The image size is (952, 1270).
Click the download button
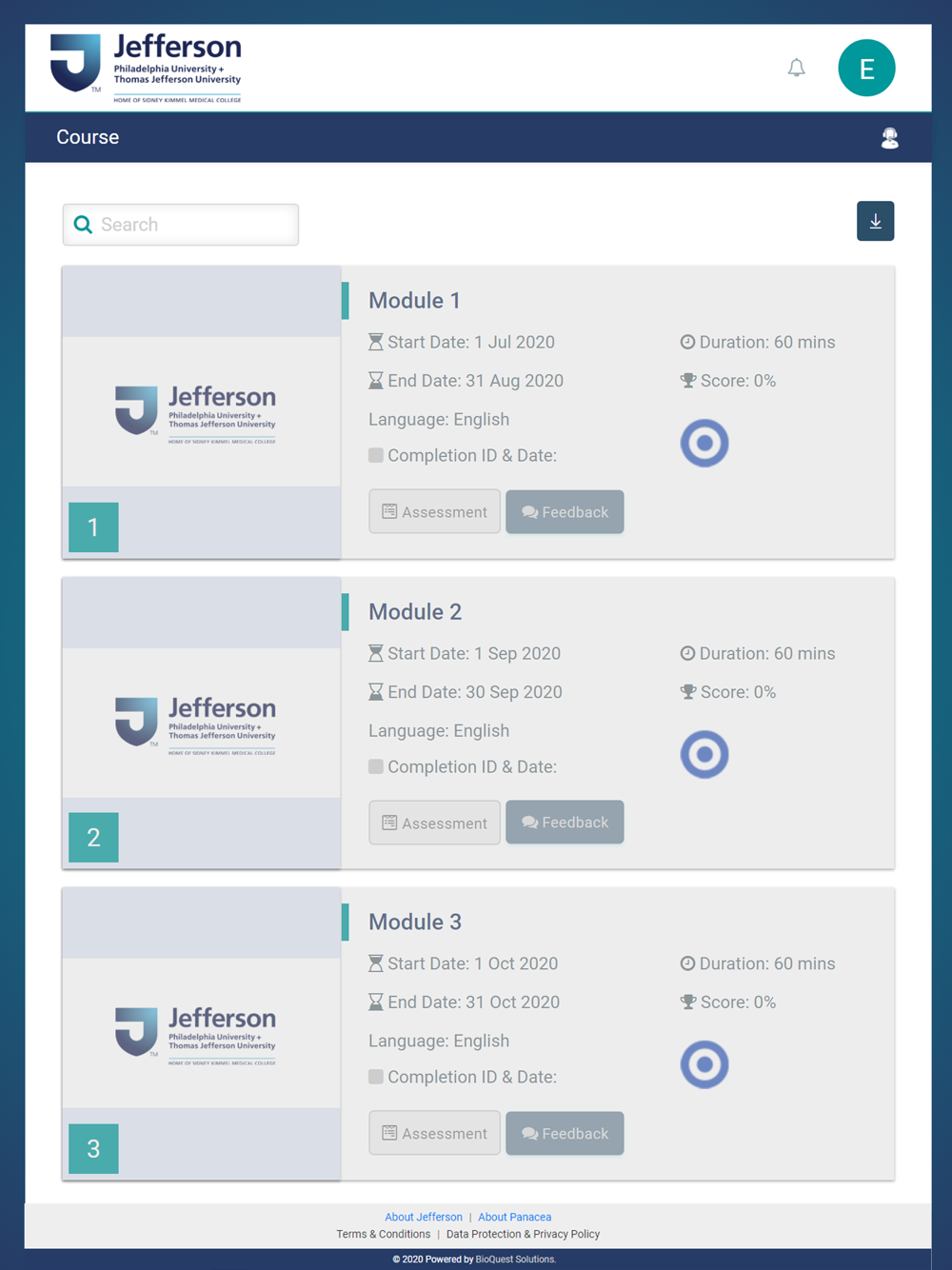point(875,221)
